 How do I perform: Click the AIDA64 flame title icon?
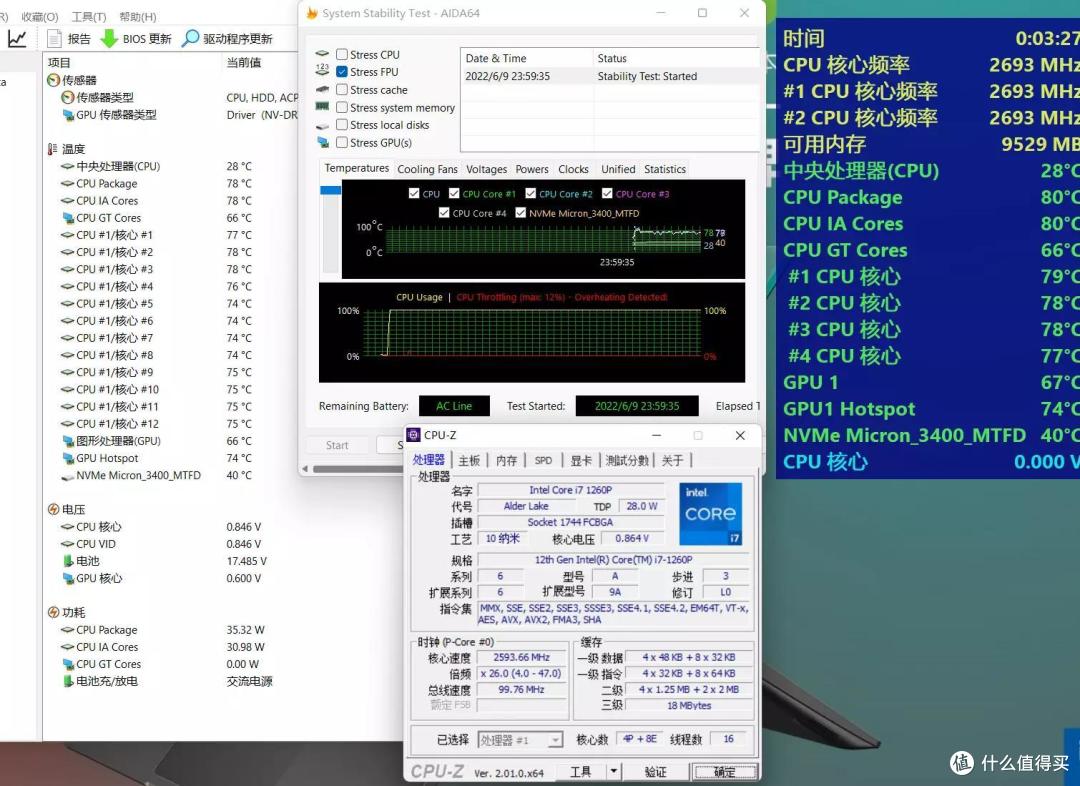coord(312,13)
